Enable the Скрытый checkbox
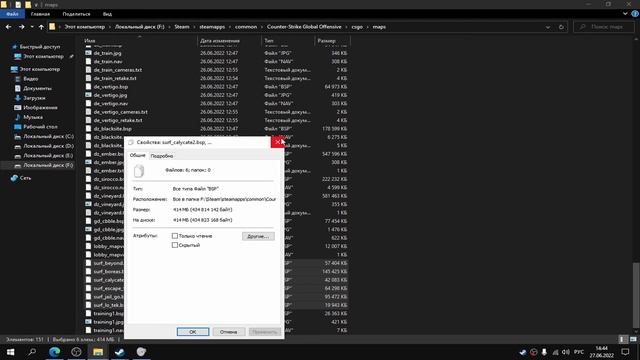The height and width of the screenshot is (360, 640). point(175,245)
